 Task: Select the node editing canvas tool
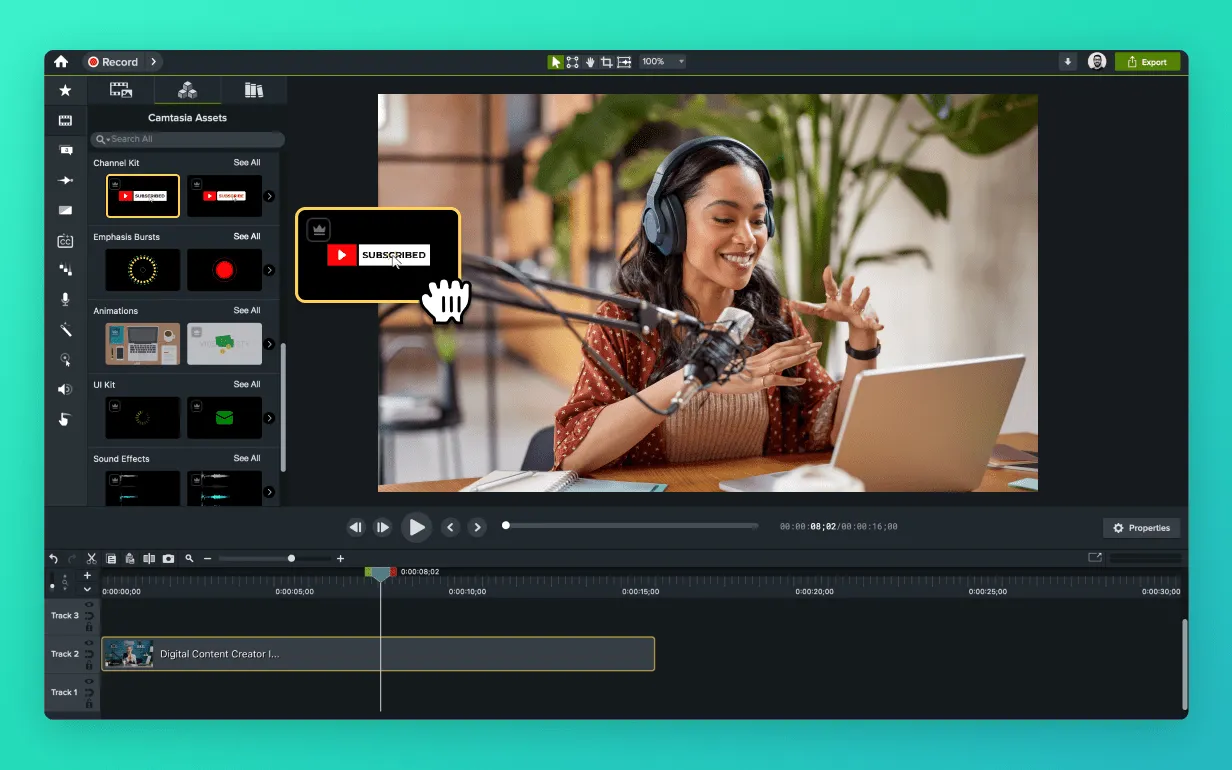click(572, 62)
